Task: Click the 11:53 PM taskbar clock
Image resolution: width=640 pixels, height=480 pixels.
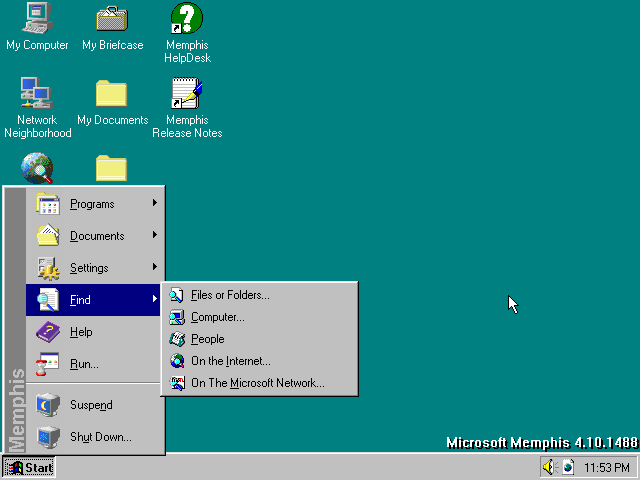Action: tap(606, 467)
